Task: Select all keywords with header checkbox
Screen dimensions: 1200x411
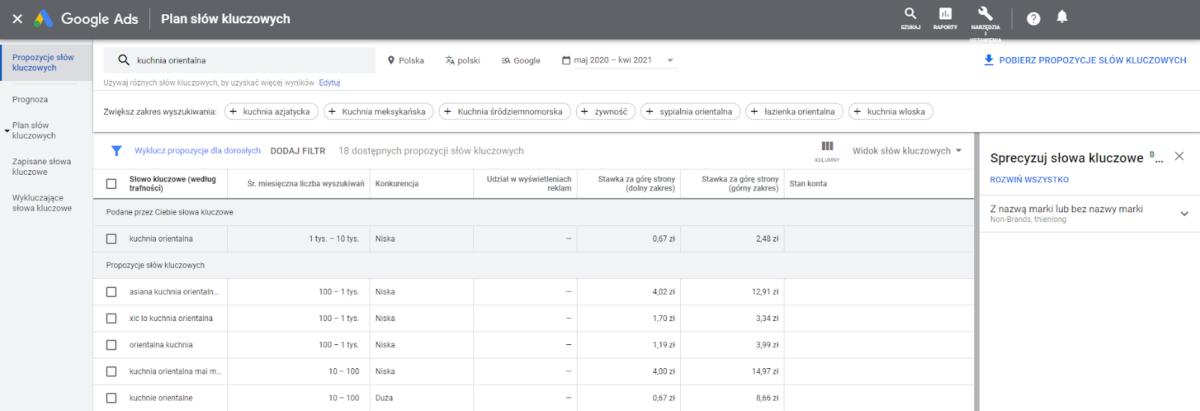Action: [x=111, y=184]
